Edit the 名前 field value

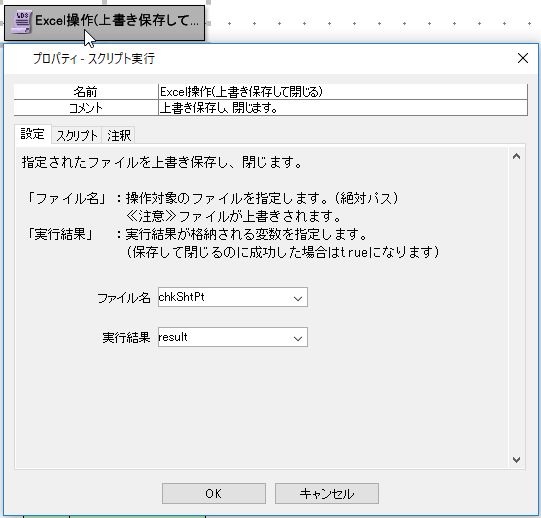pyautogui.click(x=343, y=92)
